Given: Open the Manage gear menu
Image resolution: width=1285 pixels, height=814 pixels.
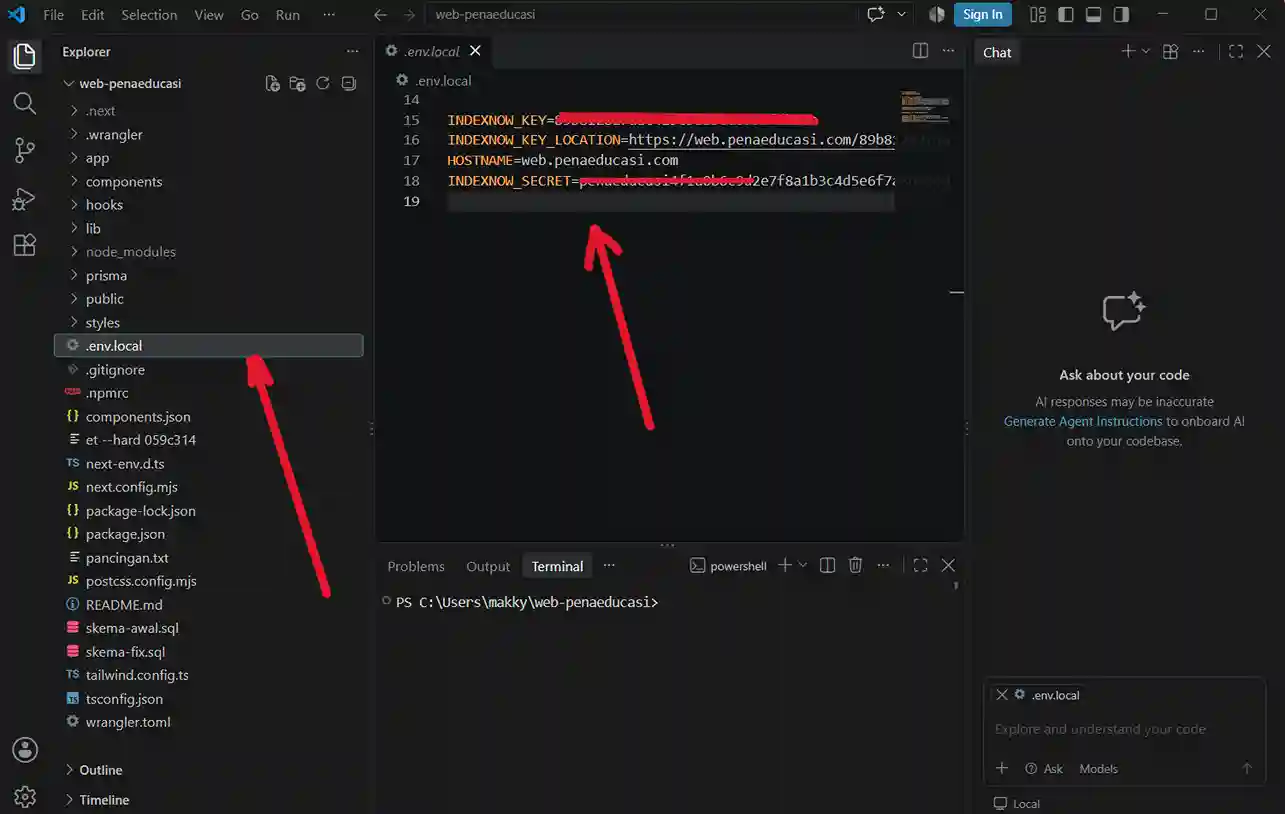Looking at the screenshot, I should point(25,797).
